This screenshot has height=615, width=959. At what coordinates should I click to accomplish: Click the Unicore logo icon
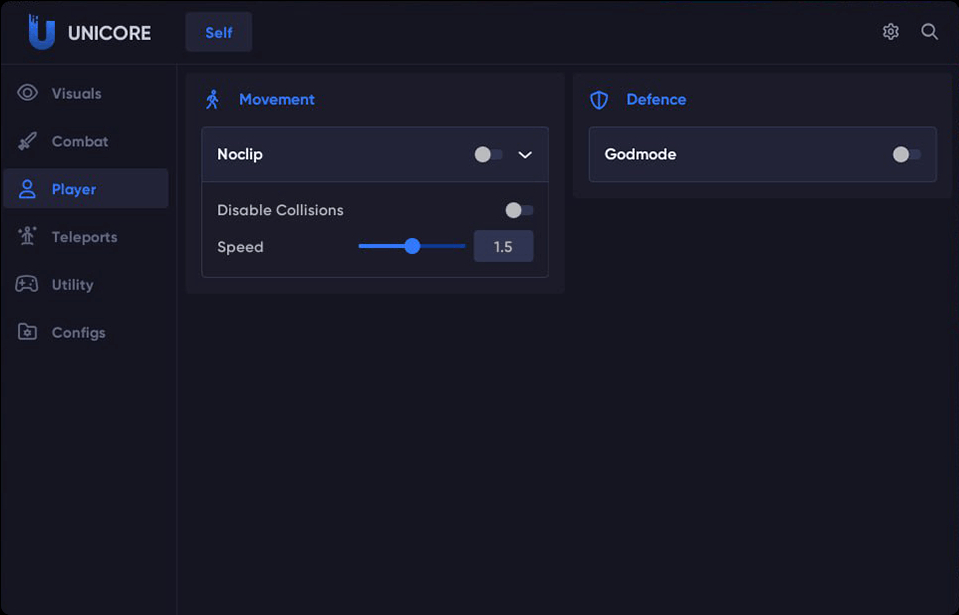[x=42, y=32]
